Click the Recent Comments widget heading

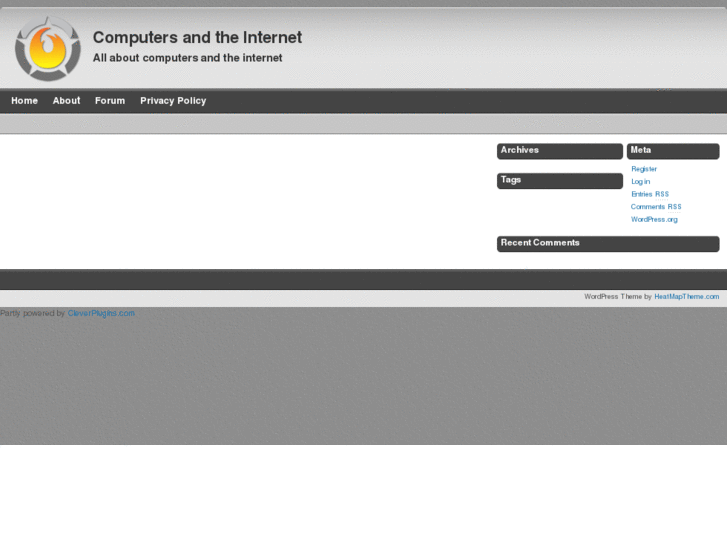(608, 244)
